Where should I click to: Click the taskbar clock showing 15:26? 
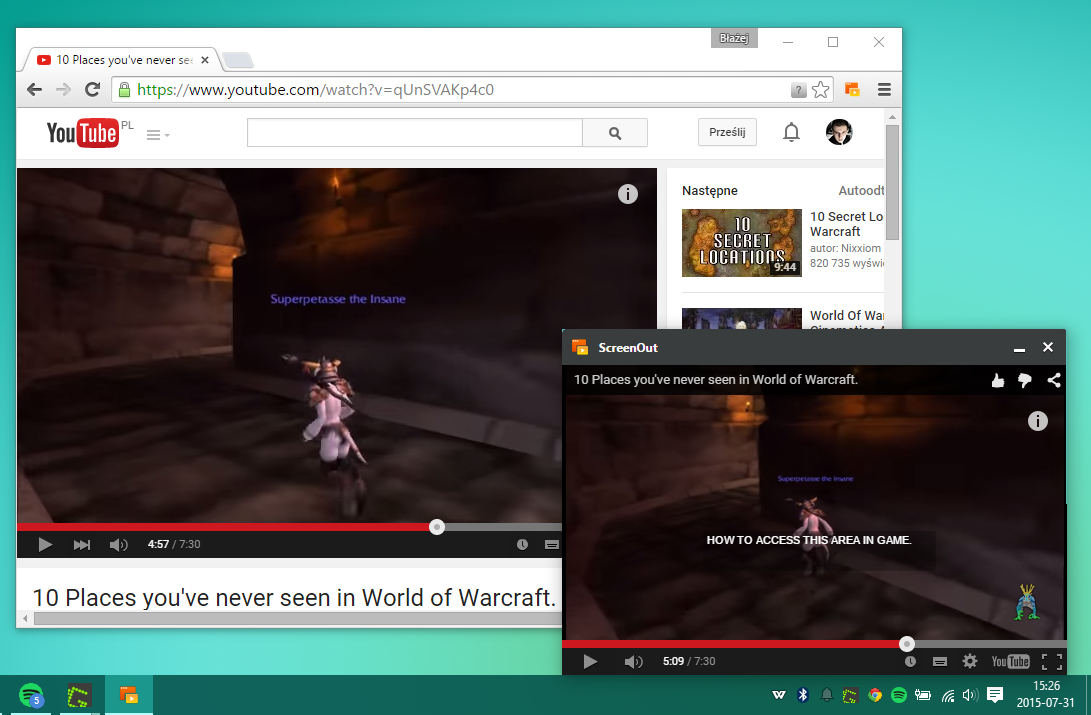coord(1046,694)
